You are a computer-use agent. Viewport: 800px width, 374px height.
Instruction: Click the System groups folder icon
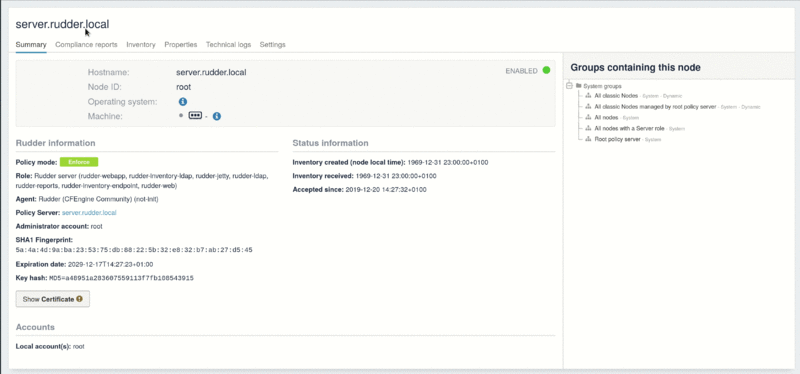tap(579, 86)
